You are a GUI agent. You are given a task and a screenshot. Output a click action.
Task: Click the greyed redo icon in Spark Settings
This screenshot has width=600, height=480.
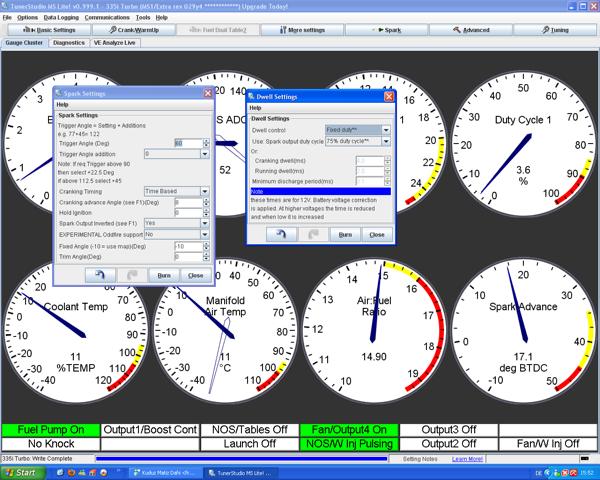[x=132, y=274]
